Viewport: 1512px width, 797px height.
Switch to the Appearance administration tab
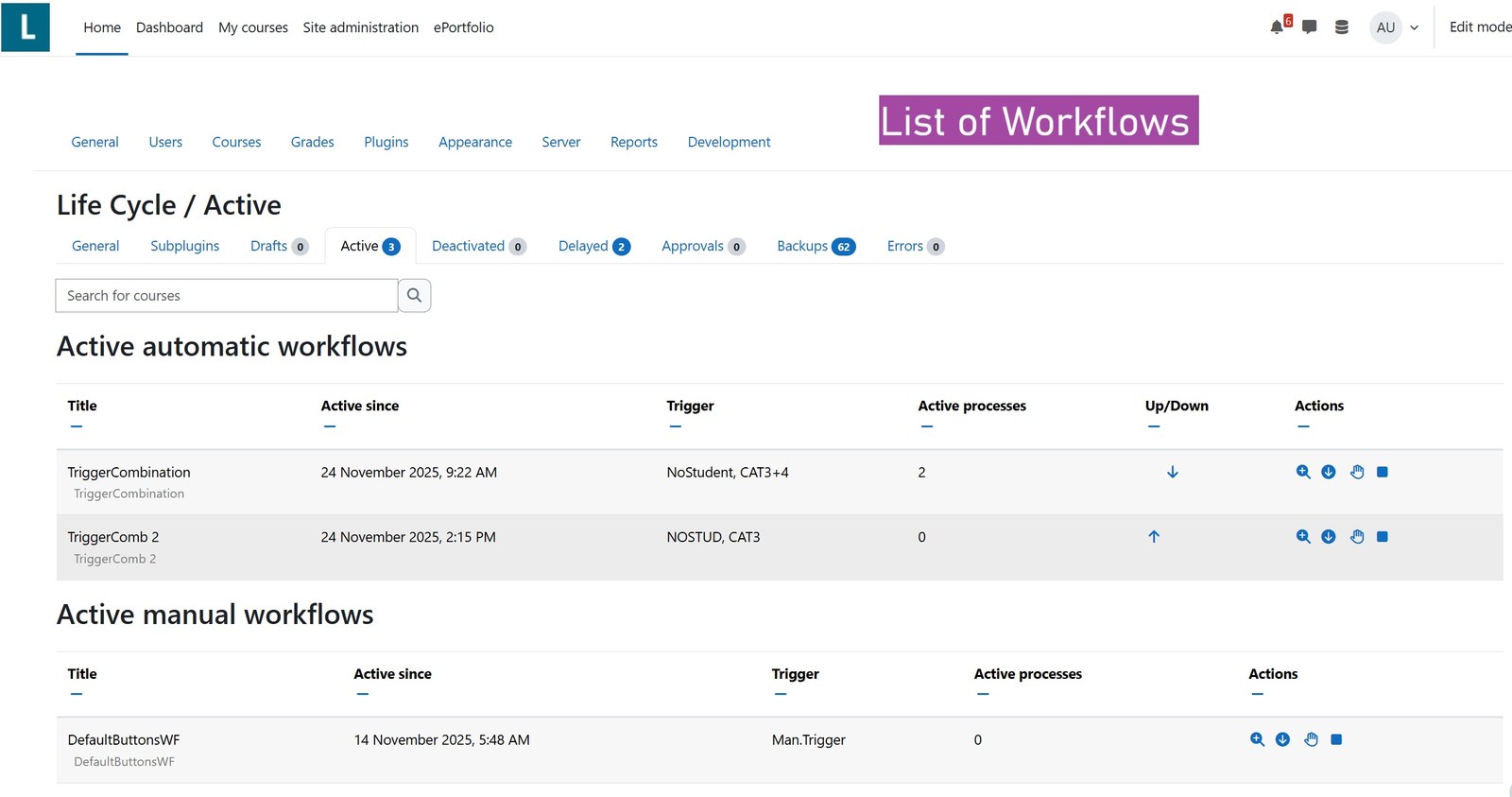click(x=475, y=142)
